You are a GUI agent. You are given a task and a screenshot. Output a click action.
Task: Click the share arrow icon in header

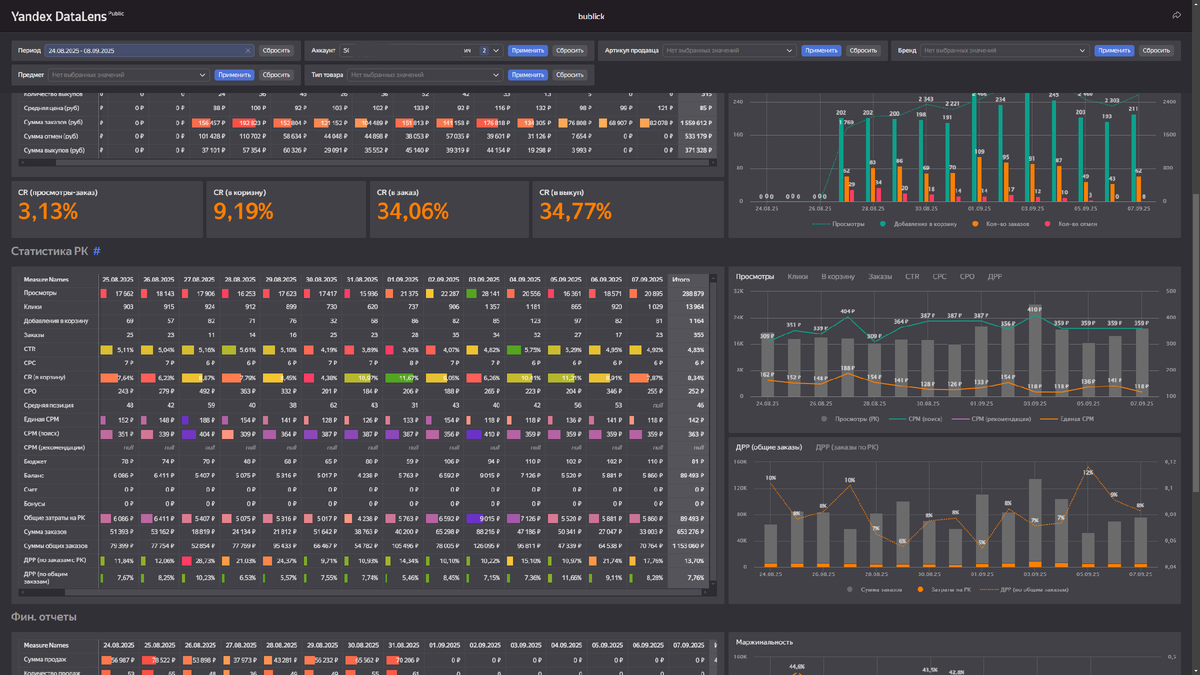tap(1176, 15)
